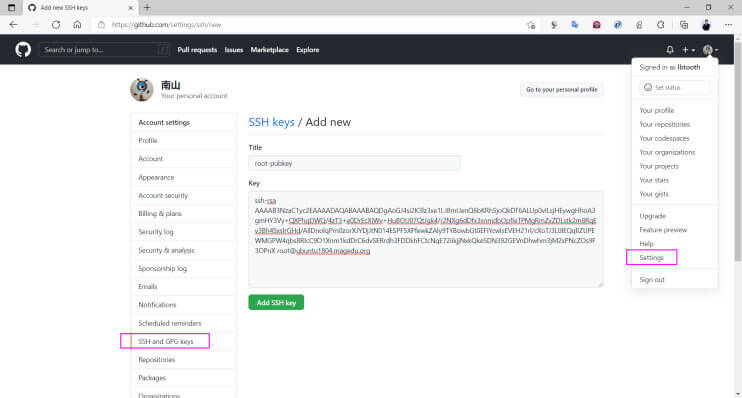Open Scheduled reminders settings
The width and height of the screenshot is (742, 398).
184,323
